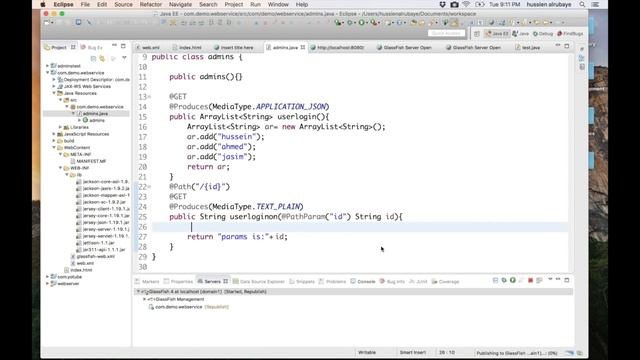The image size is (640, 360).
Task: Start the server with green Servers-view button
Action: click(513, 280)
